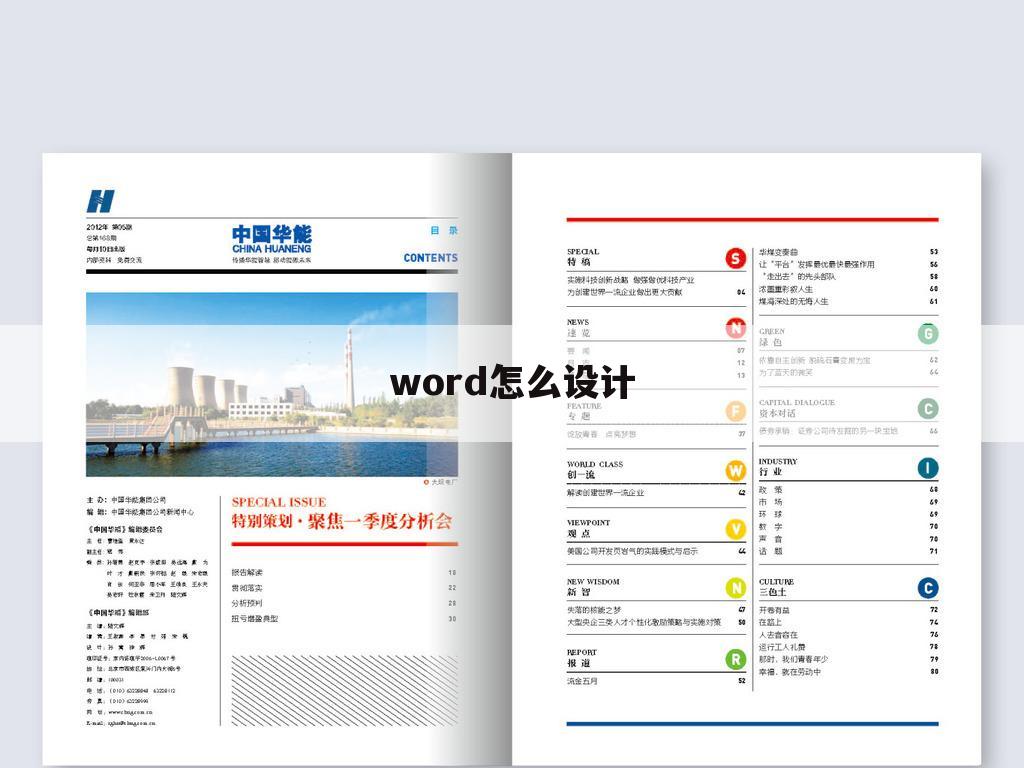
Task: Click the '失落的核能之梦' article
Action: click(x=594, y=610)
